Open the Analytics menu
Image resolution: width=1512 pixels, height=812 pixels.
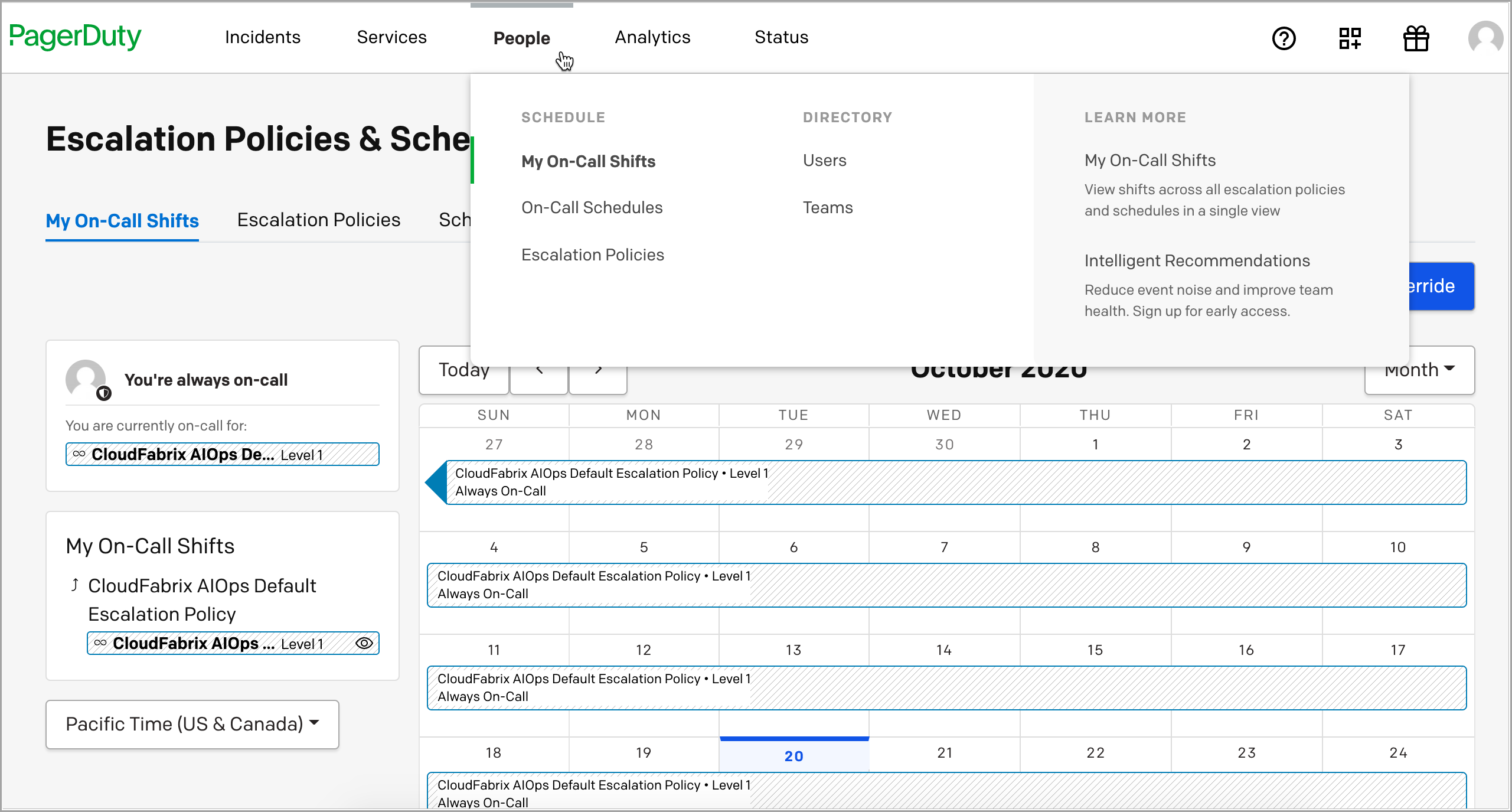[652, 37]
